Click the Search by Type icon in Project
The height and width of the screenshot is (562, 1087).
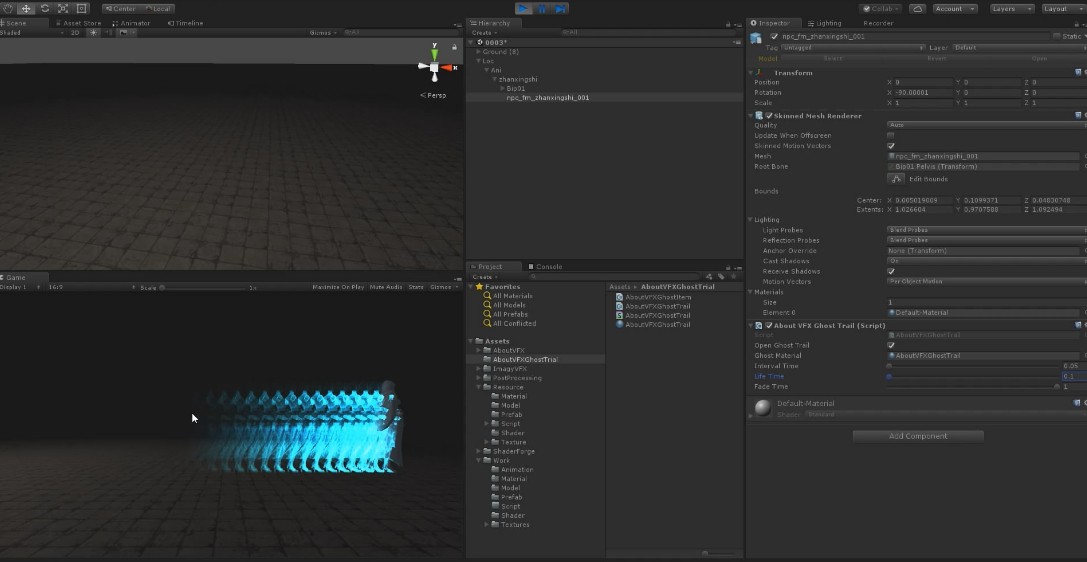pos(708,276)
